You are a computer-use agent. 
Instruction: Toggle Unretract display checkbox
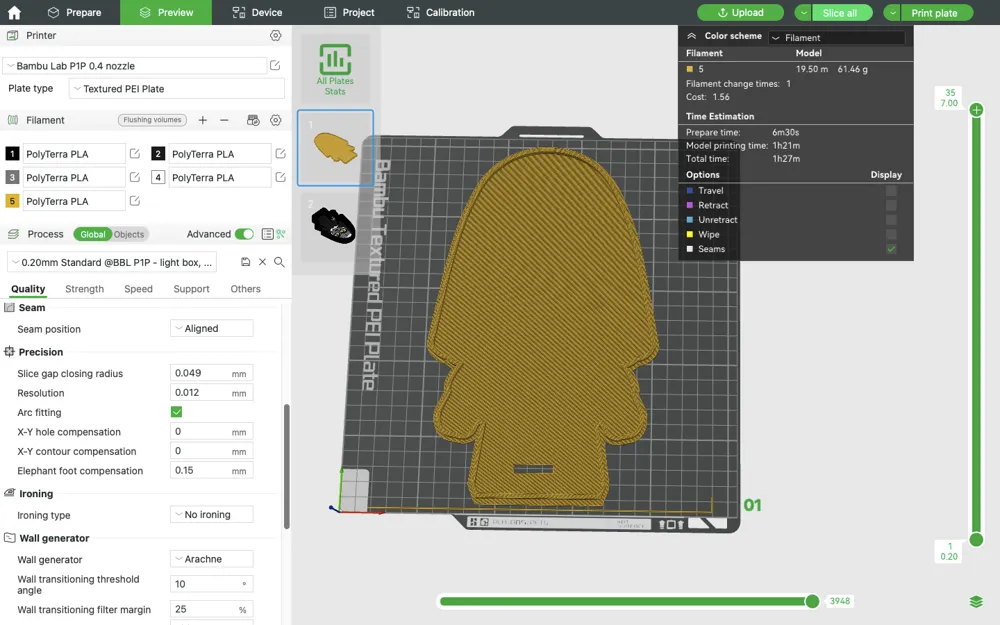click(892, 220)
